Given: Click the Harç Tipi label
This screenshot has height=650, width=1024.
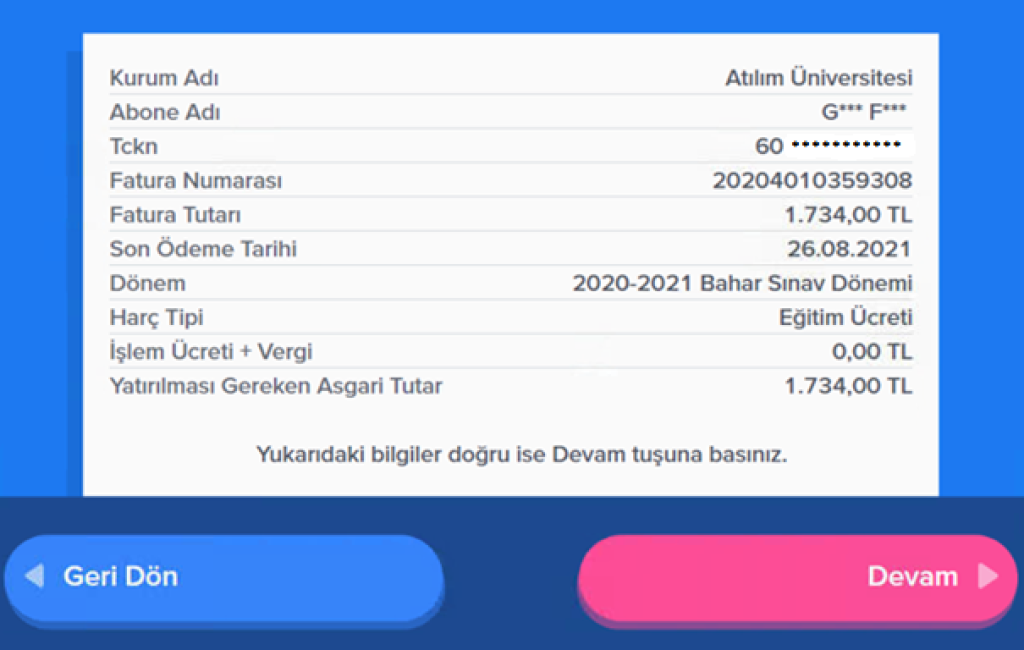Looking at the screenshot, I should tap(156, 318).
